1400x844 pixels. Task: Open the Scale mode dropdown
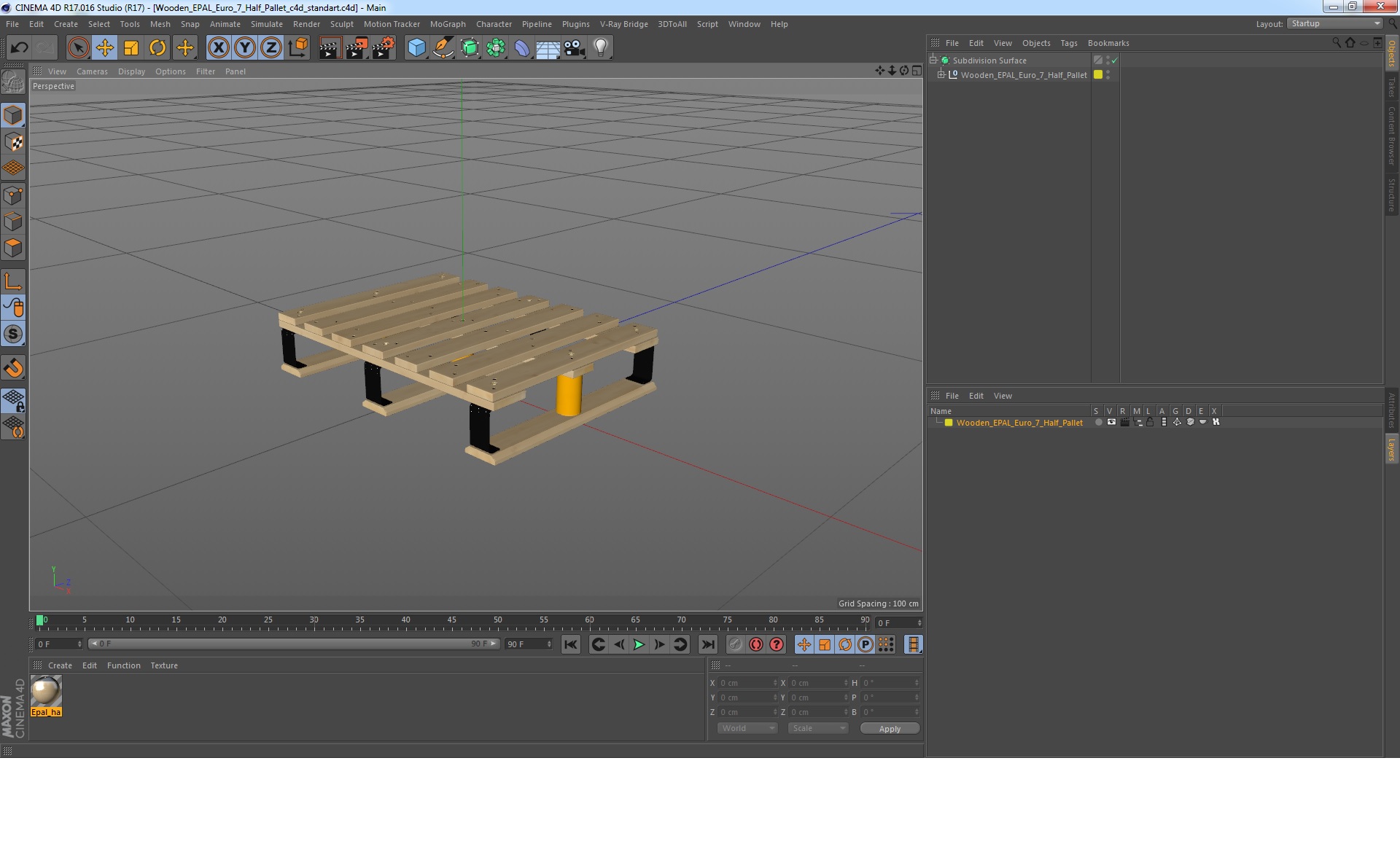[818, 728]
